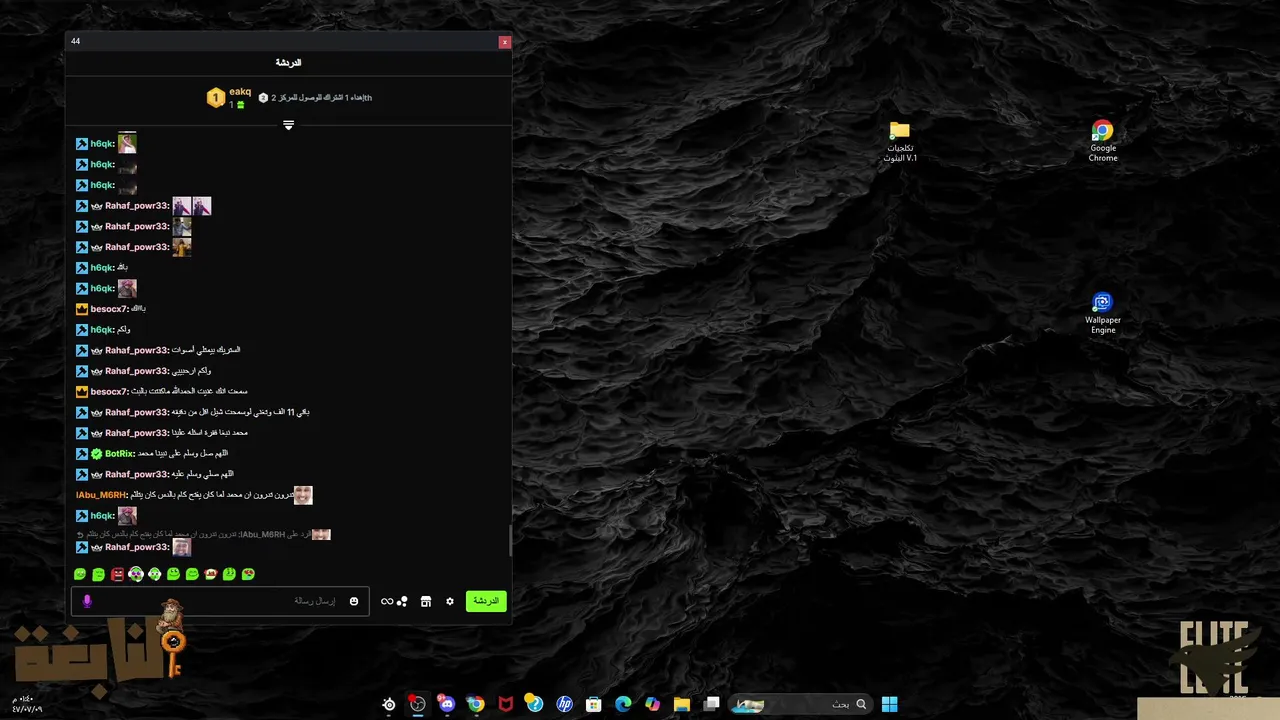Screen dimensions: 1280x720
Task: Open chat settings gear icon
Action: 450,601
